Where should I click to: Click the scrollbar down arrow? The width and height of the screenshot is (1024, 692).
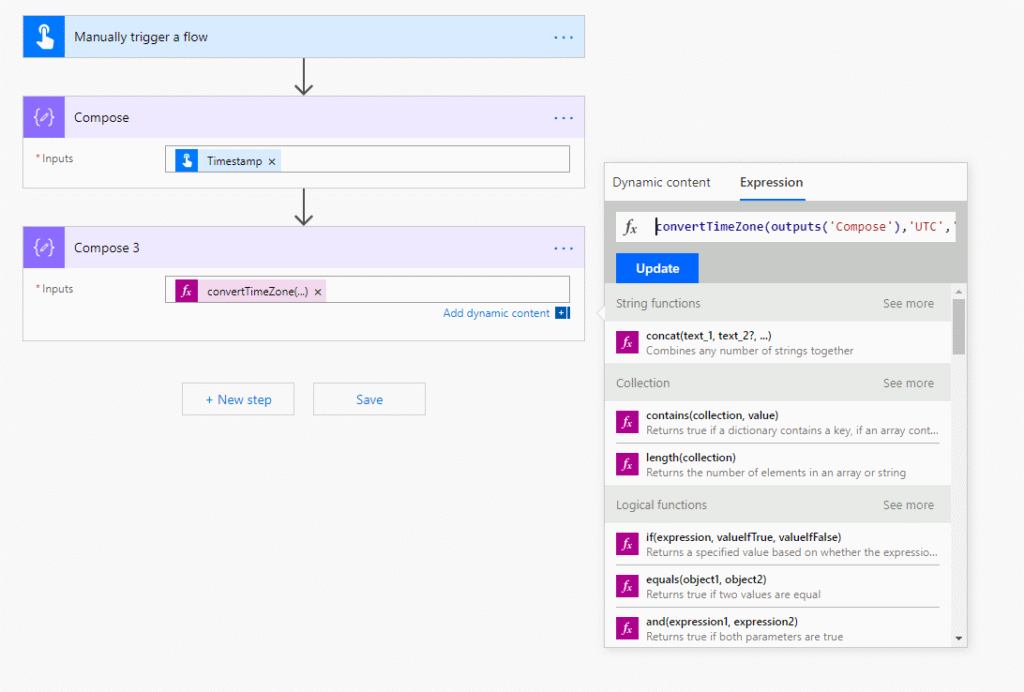[x=959, y=638]
